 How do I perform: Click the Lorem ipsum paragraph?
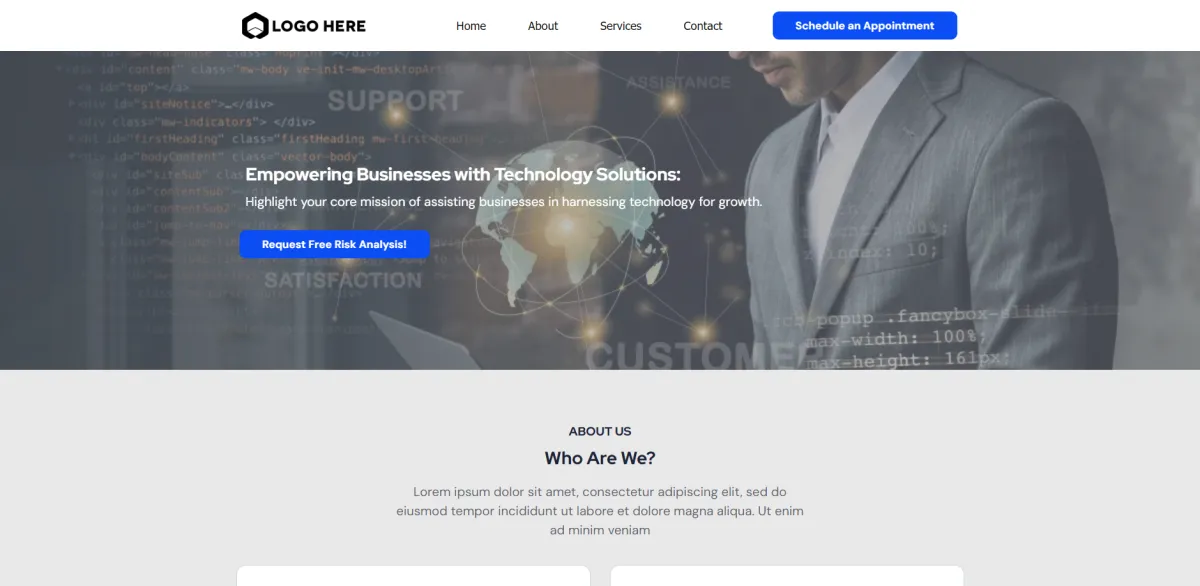point(600,511)
